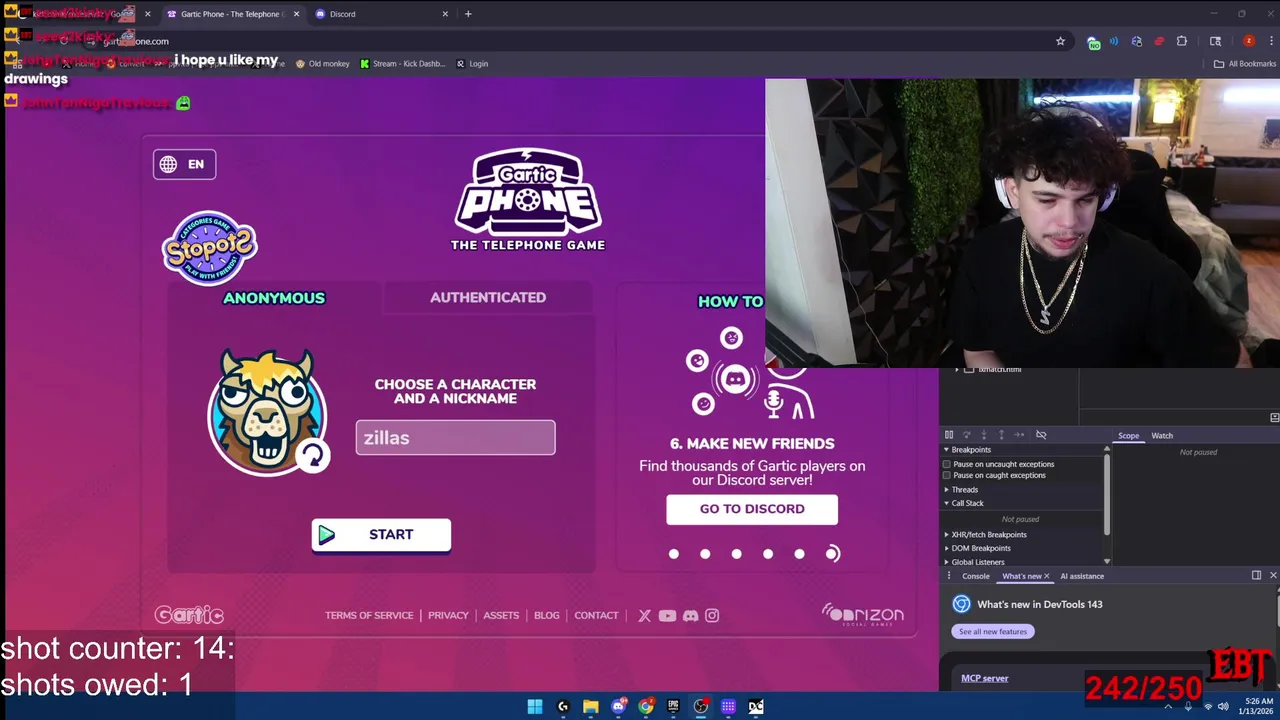Click the Step over debugger icon
1280x720 pixels.
tap(966, 435)
